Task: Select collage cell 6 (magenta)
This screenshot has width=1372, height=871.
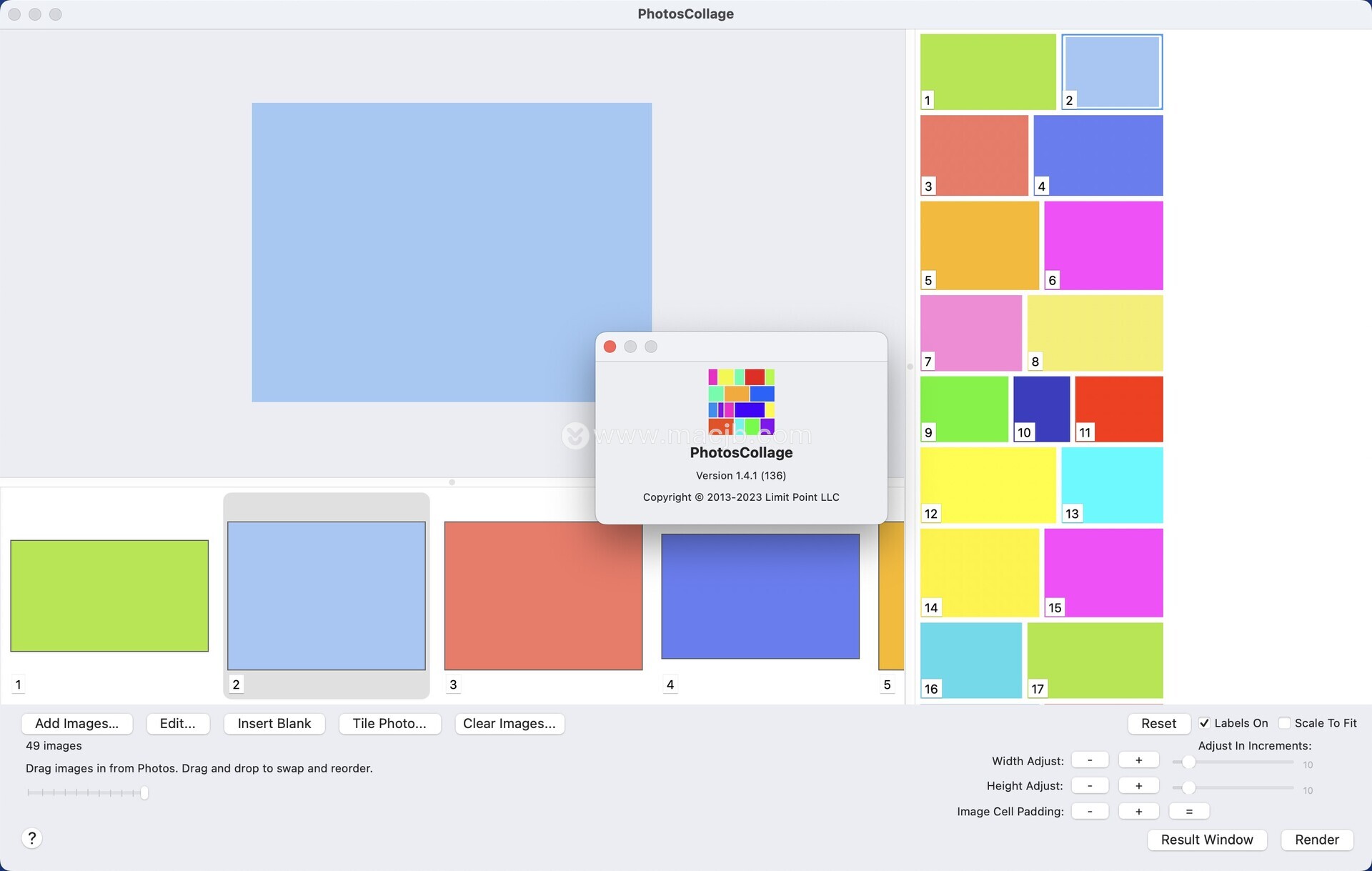Action: (1103, 245)
